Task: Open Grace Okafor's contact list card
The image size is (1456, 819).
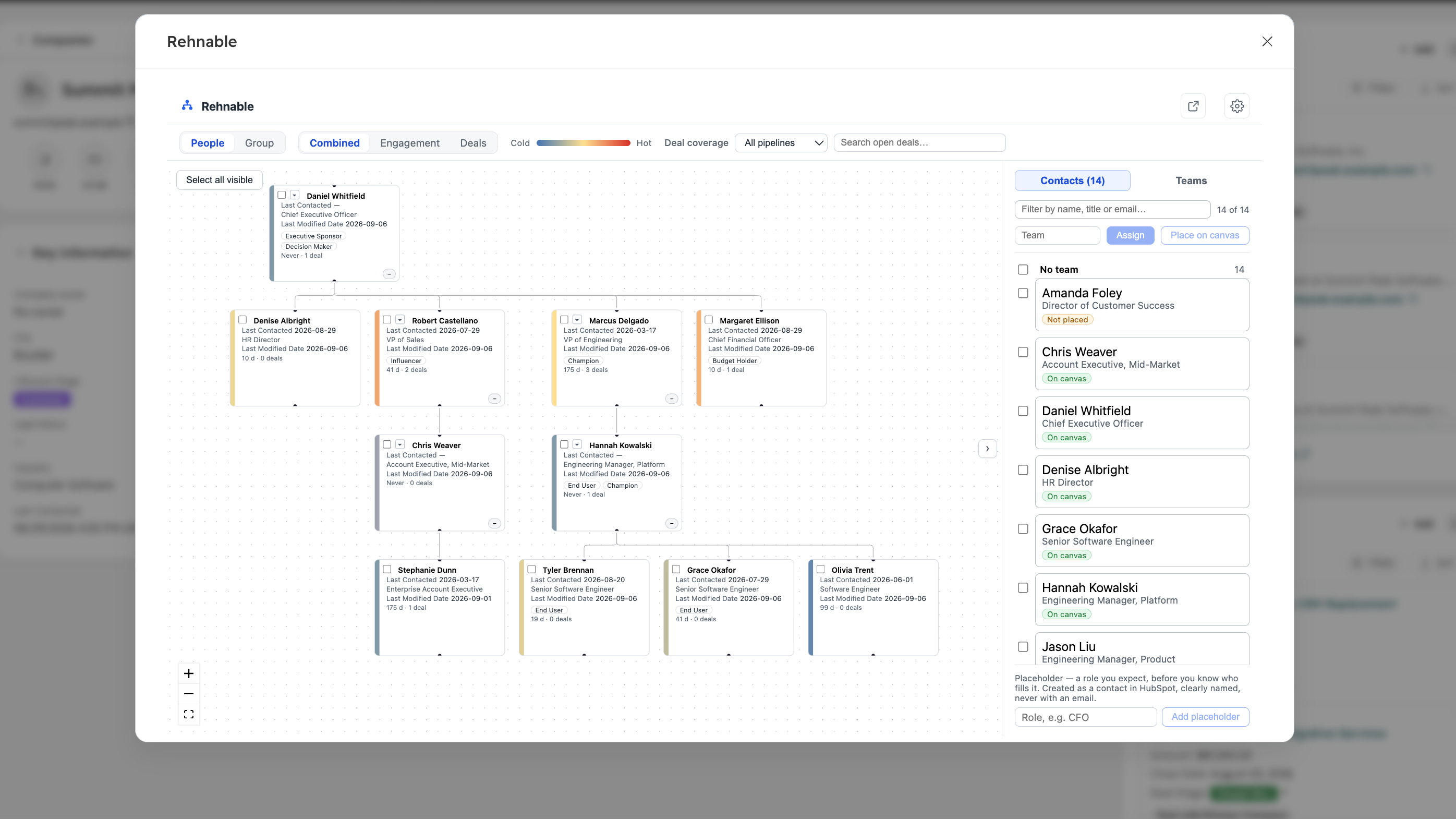Action: pyautogui.click(x=1142, y=540)
